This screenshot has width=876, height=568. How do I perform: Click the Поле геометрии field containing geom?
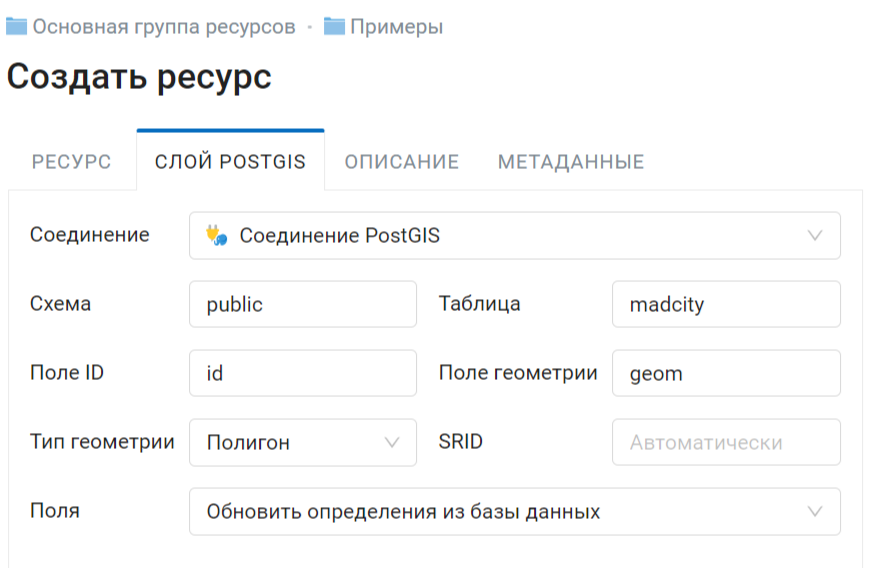[726, 373]
